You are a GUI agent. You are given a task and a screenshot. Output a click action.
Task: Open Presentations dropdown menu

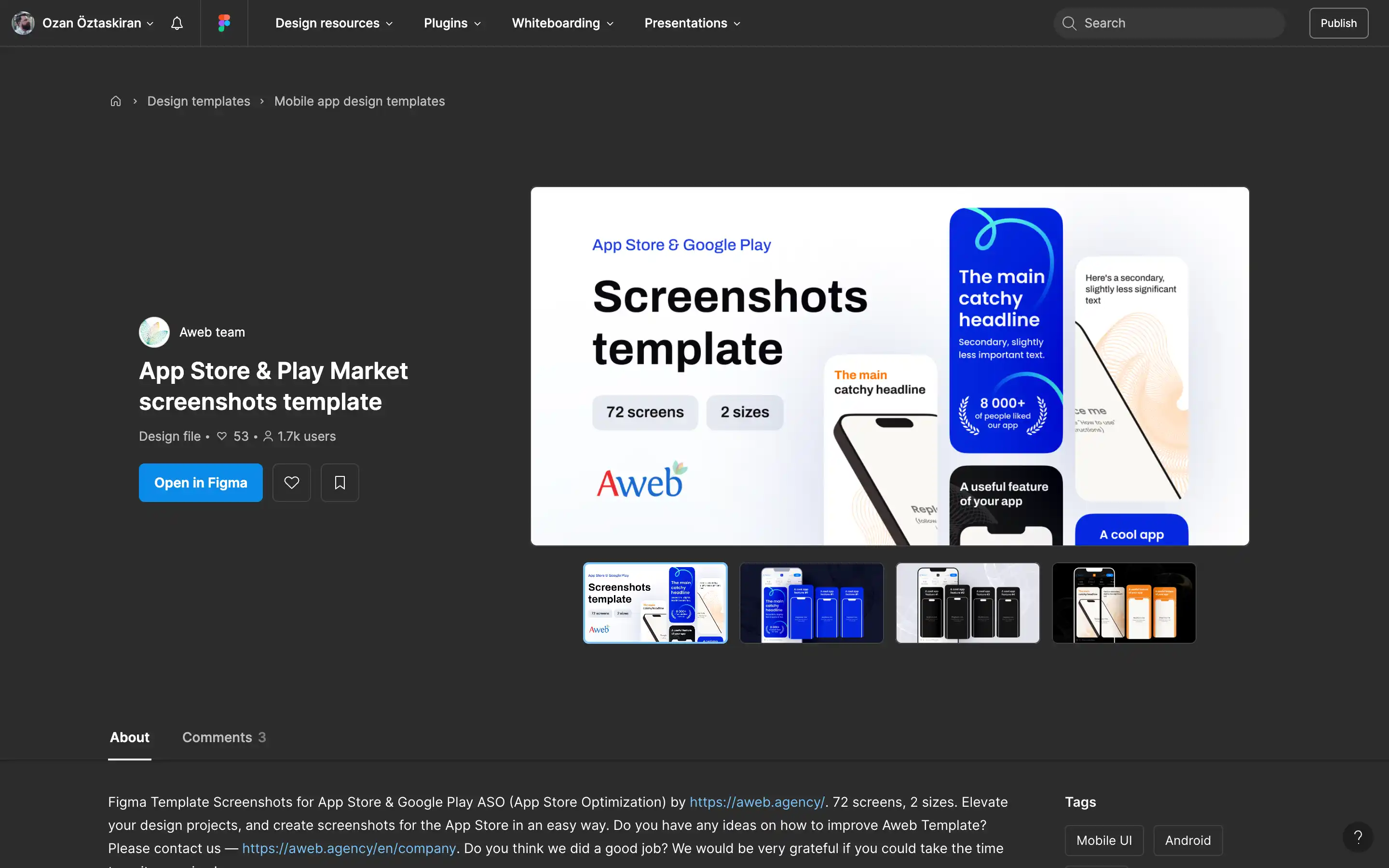click(692, 23)
